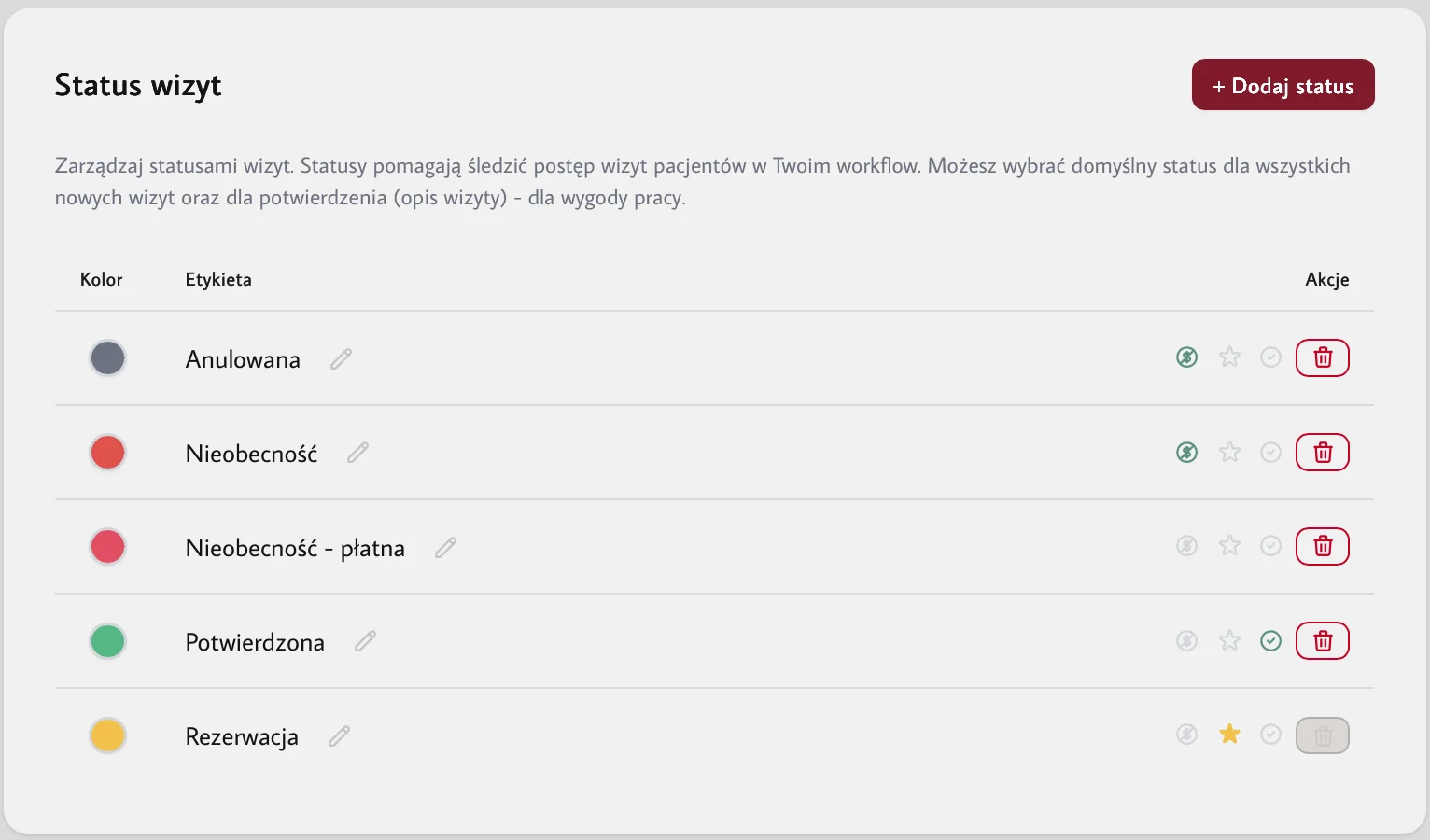Enable the no-payment icon for Nieobecność - płatna
Viewport: 1430px width, 840px height.
(x=1187, y=546)
